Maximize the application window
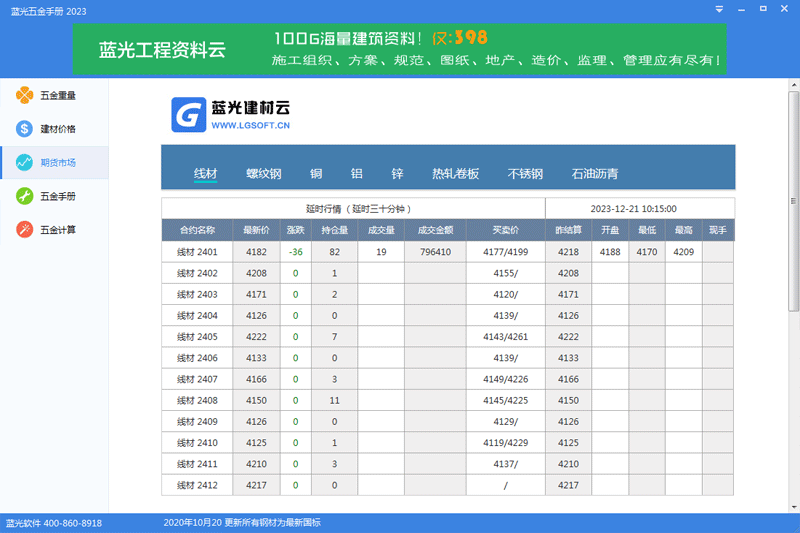 pyautogui.click(x=763, y=10)
